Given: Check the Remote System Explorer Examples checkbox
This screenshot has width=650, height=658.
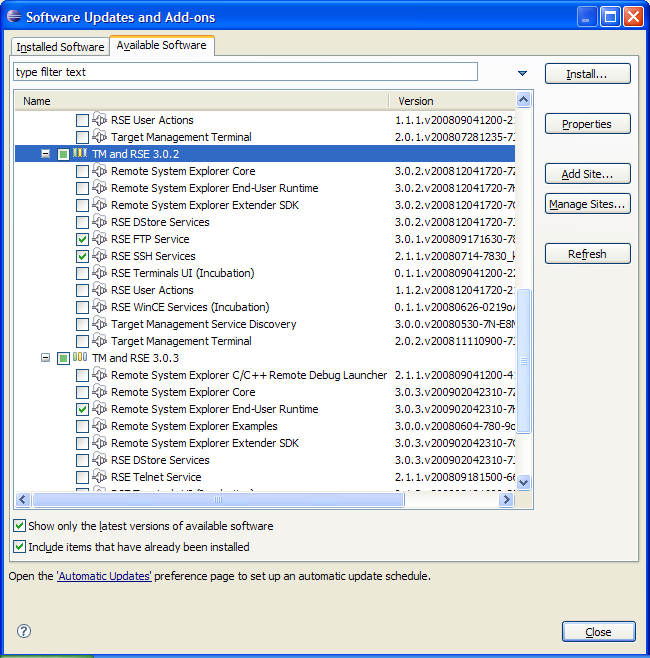Looking at the screenshot, I should (x=82, y=426).
